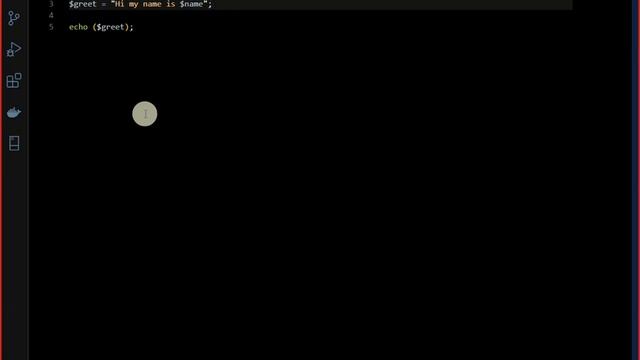Click the $name variable inside the string
This screenshot has height=360, width=640.
[x=191, y=4]
